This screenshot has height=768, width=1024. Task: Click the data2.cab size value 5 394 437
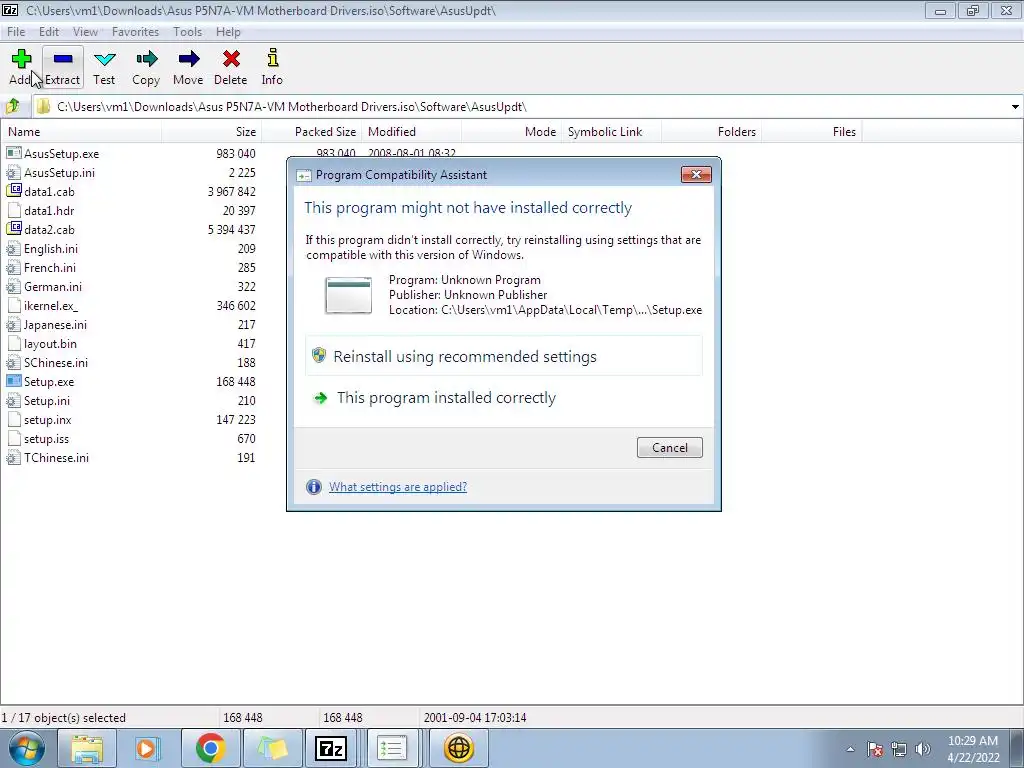tap(231, 229)
